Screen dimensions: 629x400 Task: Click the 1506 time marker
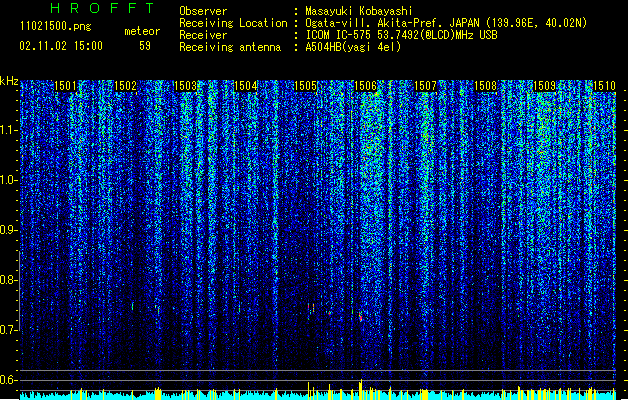point(365,86)
